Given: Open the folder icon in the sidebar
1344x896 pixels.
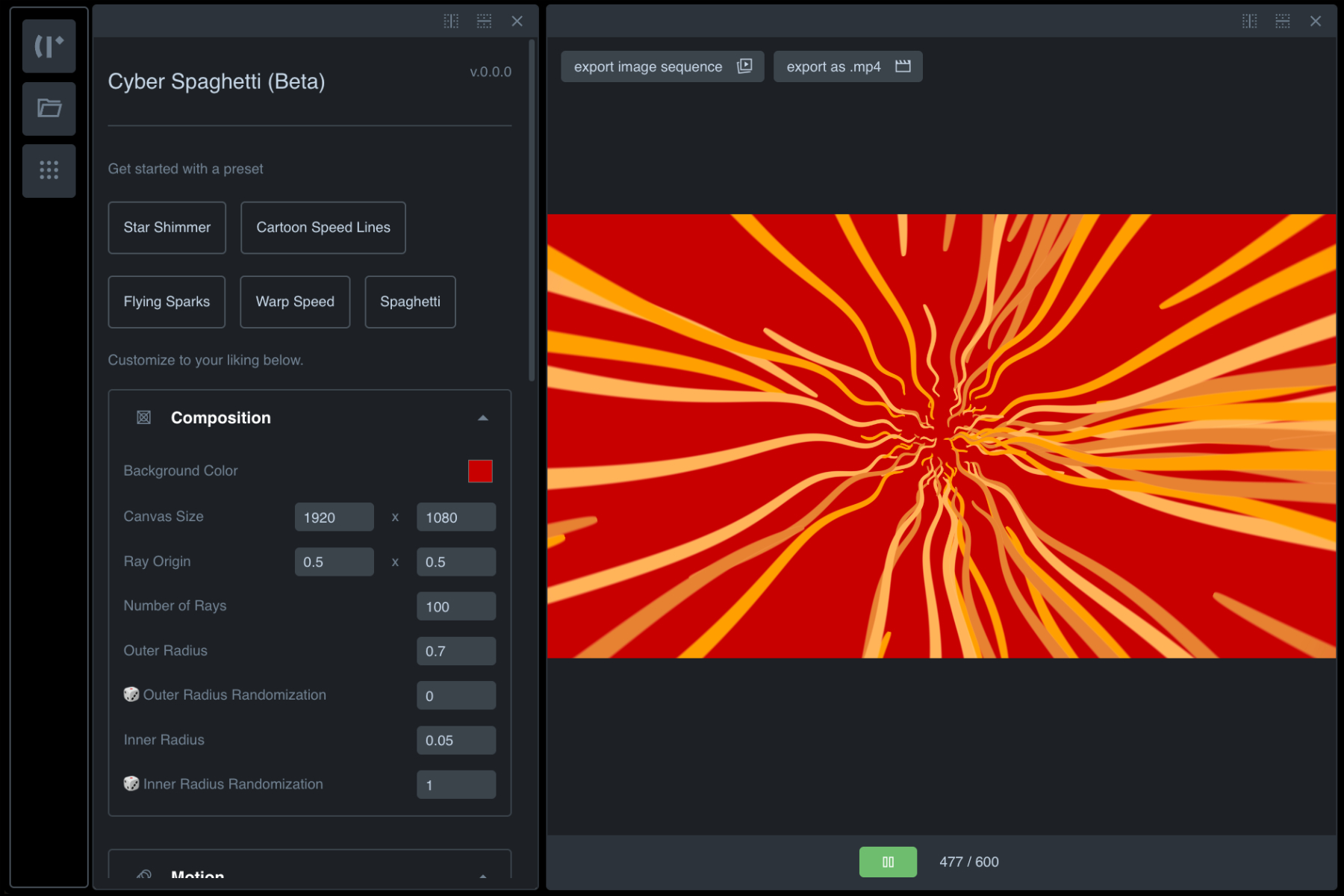Looking at the screenshot, I should [x=49, y=108].
